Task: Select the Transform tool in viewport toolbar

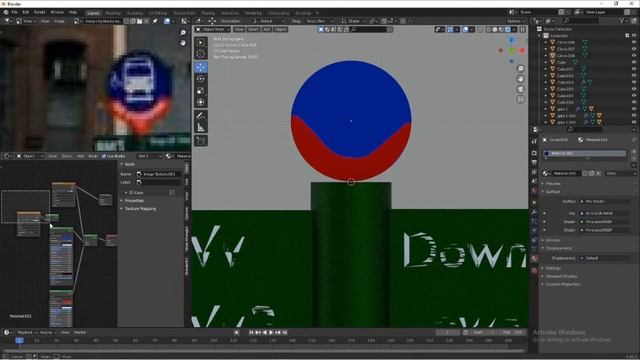Action: click(x=201, y=102)
